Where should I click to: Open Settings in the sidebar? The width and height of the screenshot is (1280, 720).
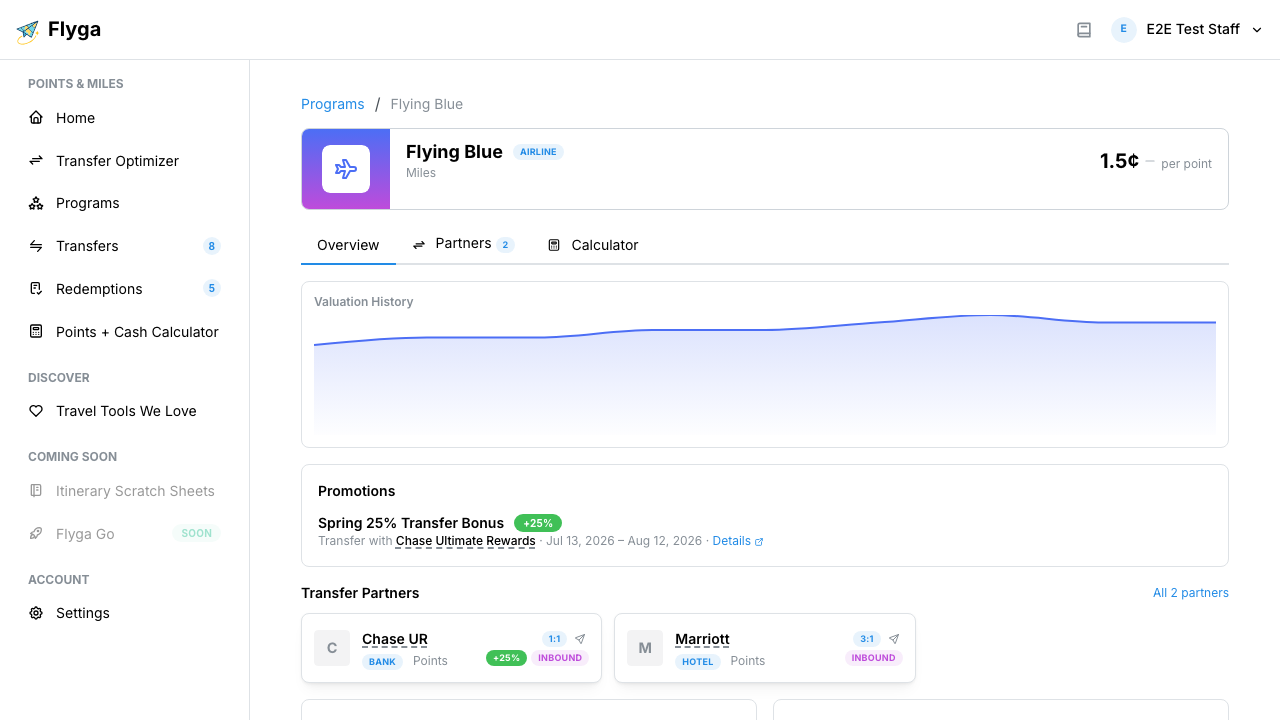pos(124,613)
